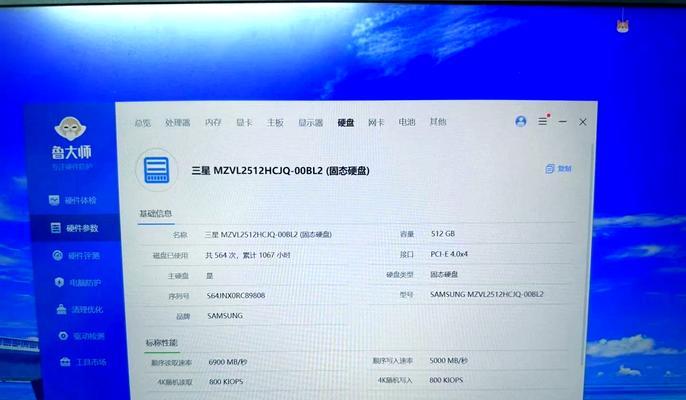This screenshot has height=400, width=686.
Task: Open 驱动检测 in the sidebar
Action: 81,336
